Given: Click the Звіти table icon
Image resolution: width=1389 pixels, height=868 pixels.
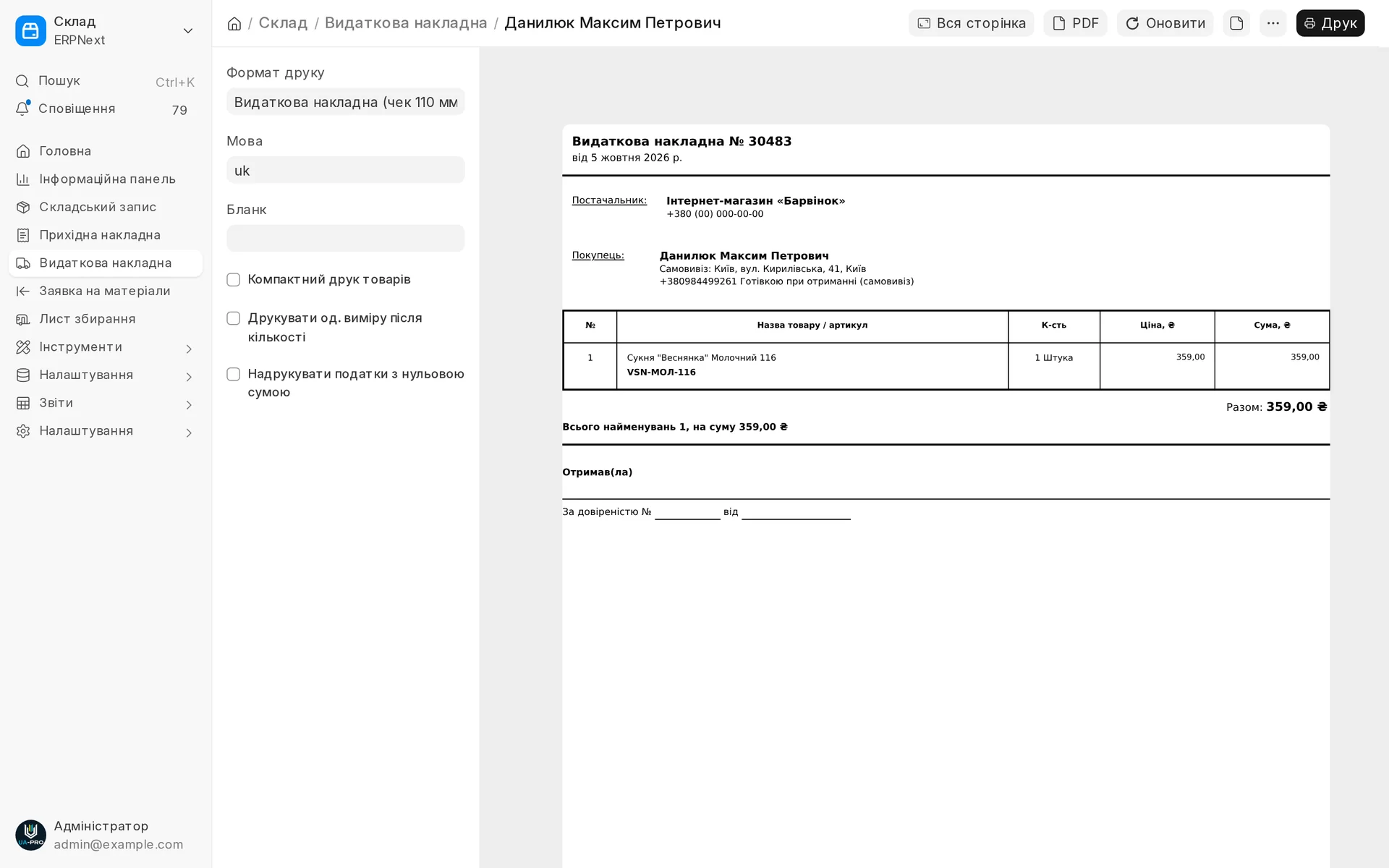Looking at the screenshot, I should point(23,403).
